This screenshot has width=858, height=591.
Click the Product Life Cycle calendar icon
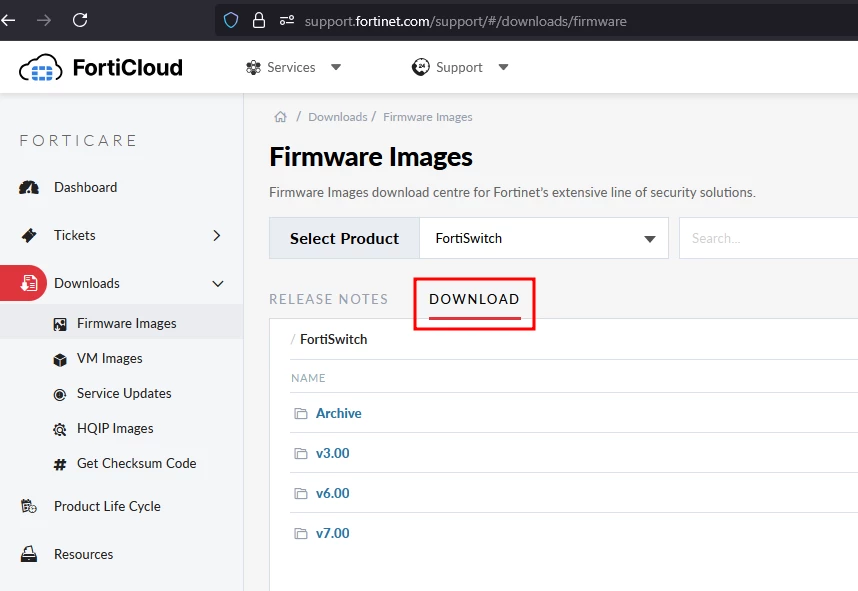click(x=28, y=506)
